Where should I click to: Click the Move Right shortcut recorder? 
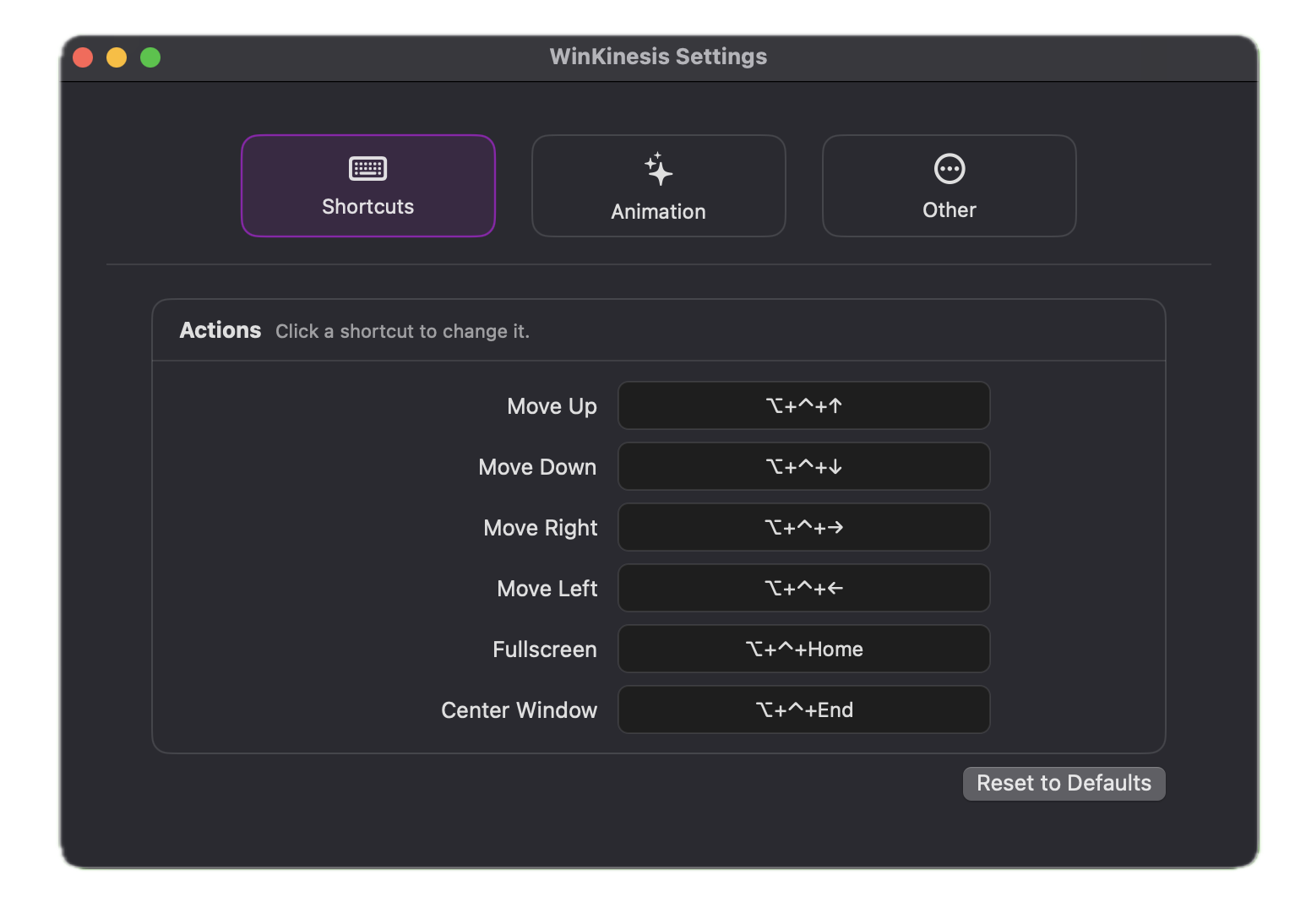(803, 528)
